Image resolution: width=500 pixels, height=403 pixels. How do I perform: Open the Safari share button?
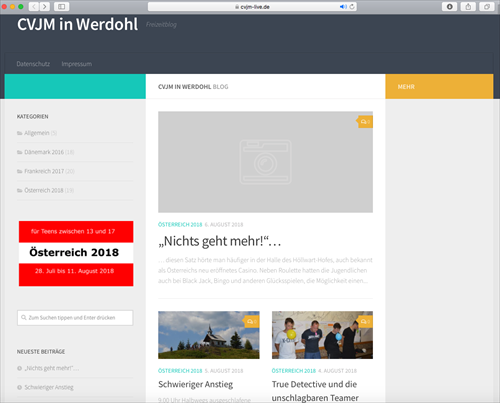(x=468, y=6)
